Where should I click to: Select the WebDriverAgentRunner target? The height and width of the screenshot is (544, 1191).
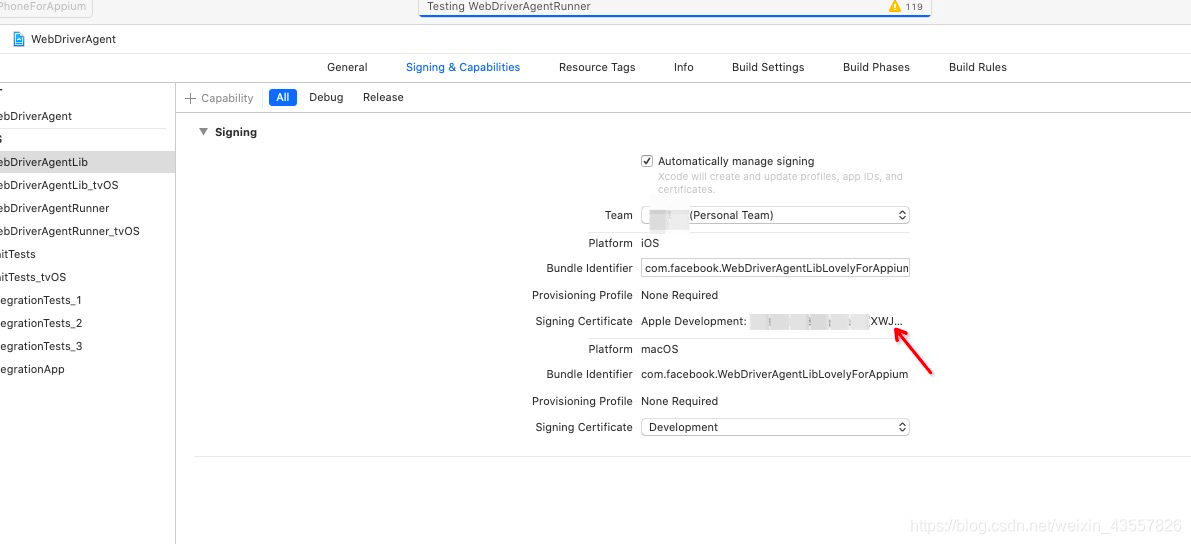(x=87, y=208)
